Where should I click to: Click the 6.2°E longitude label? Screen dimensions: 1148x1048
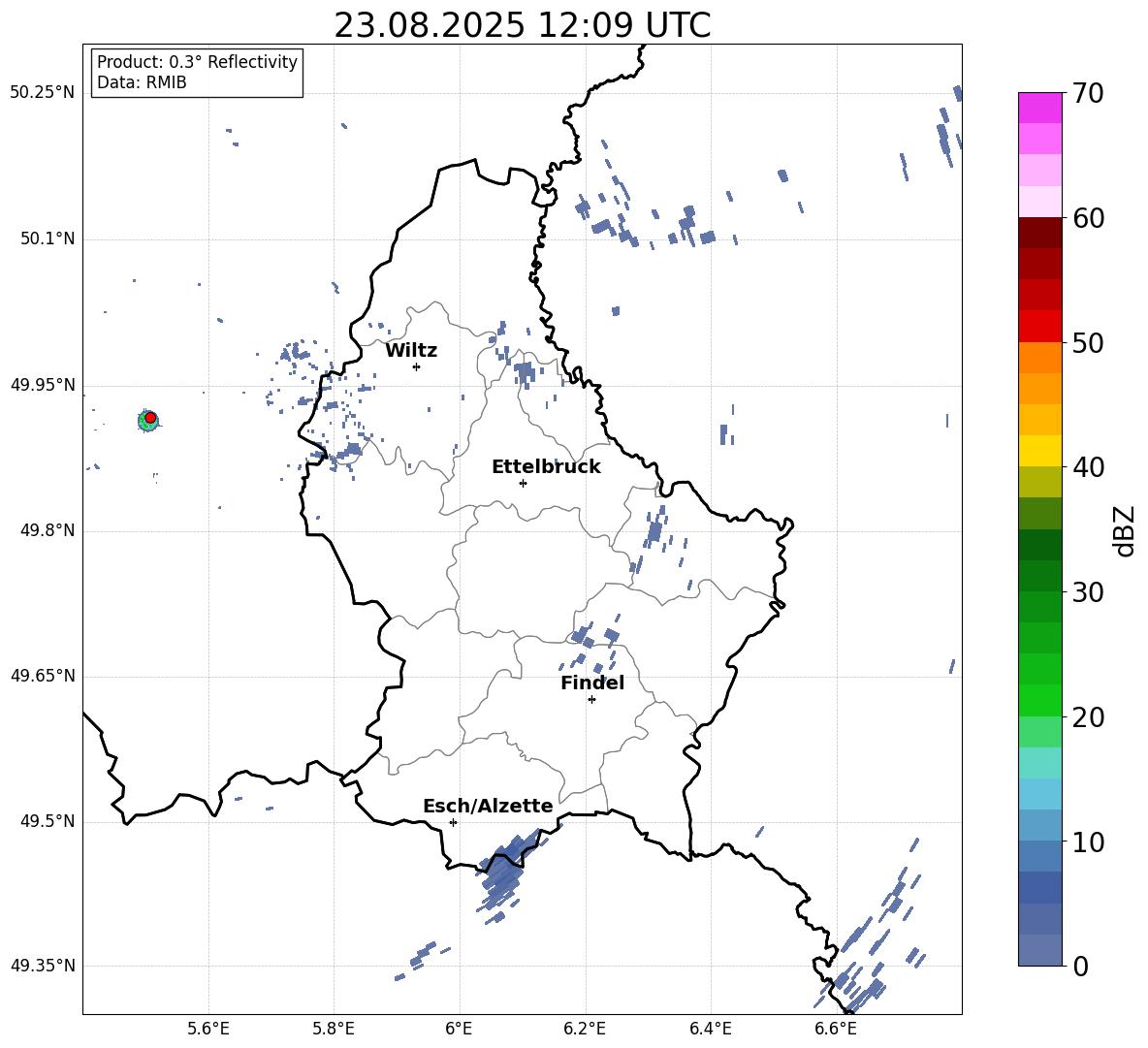pyautogui.click(x=585, y=1029)
